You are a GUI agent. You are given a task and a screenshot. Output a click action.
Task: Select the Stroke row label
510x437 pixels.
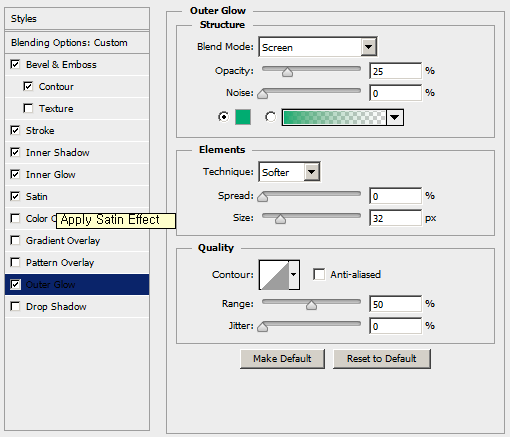point(40,130)
